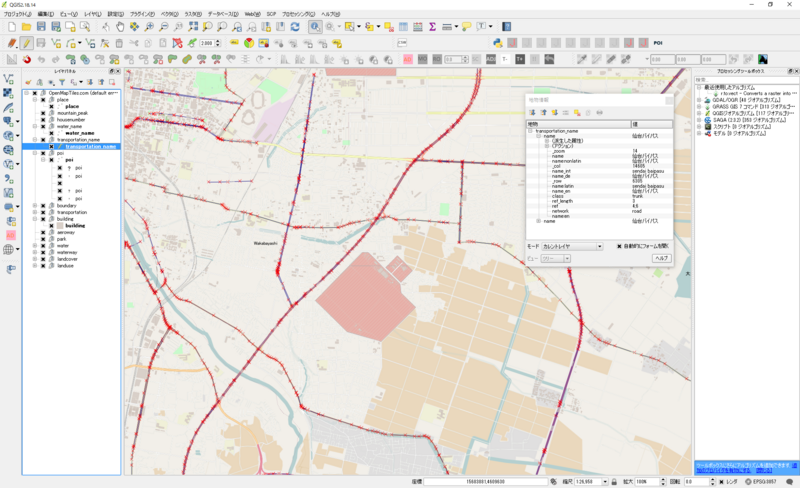800x488 pixels.
Task: Click the help button in identify panel
Action: [x=661, y=258]
